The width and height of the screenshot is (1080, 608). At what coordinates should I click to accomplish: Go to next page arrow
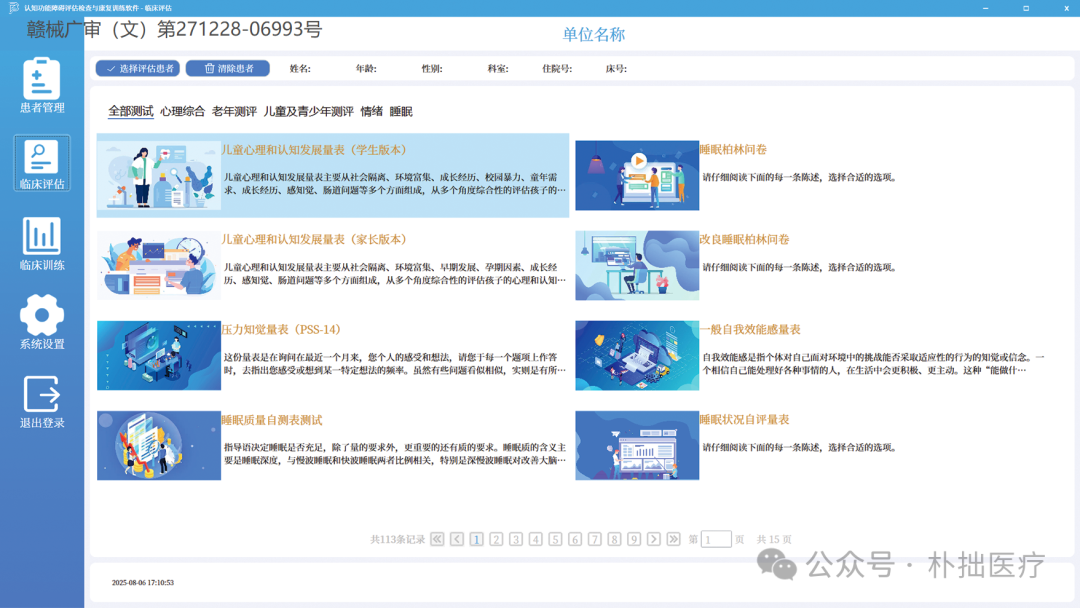[x=654, y=539]
